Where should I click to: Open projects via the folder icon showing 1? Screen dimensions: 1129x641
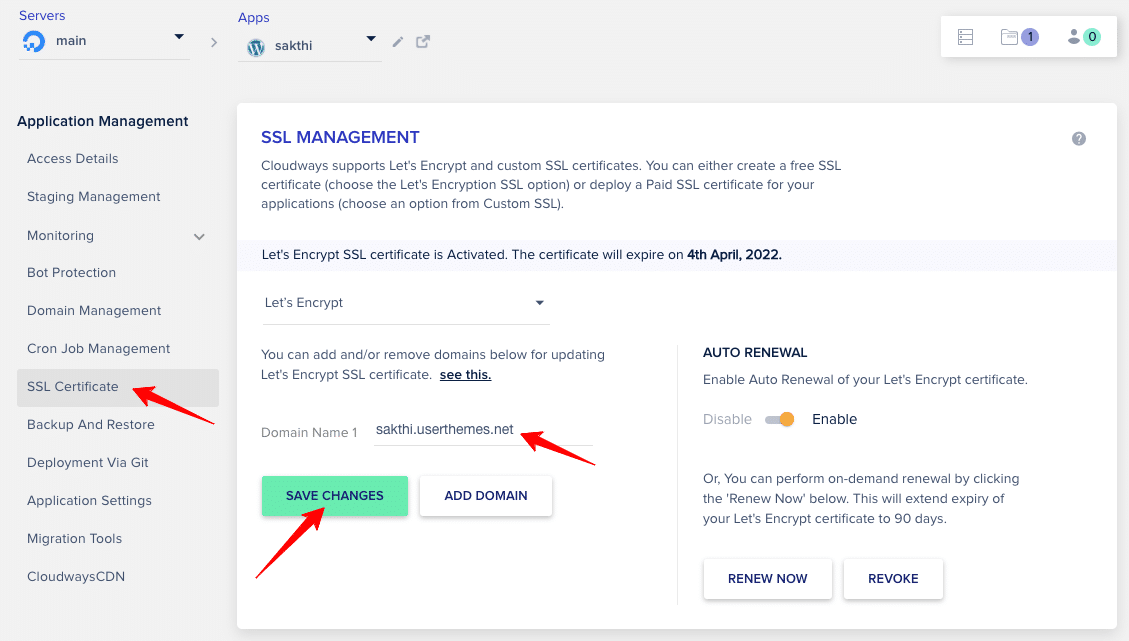pos(1015,36)
